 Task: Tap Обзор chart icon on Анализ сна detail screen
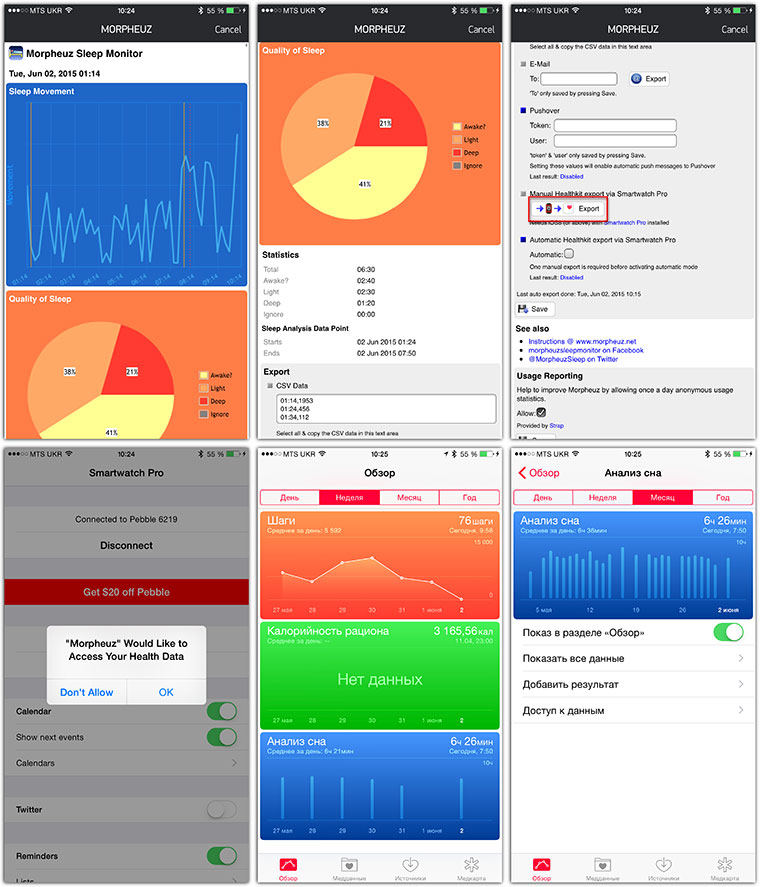tap(542, 864)
